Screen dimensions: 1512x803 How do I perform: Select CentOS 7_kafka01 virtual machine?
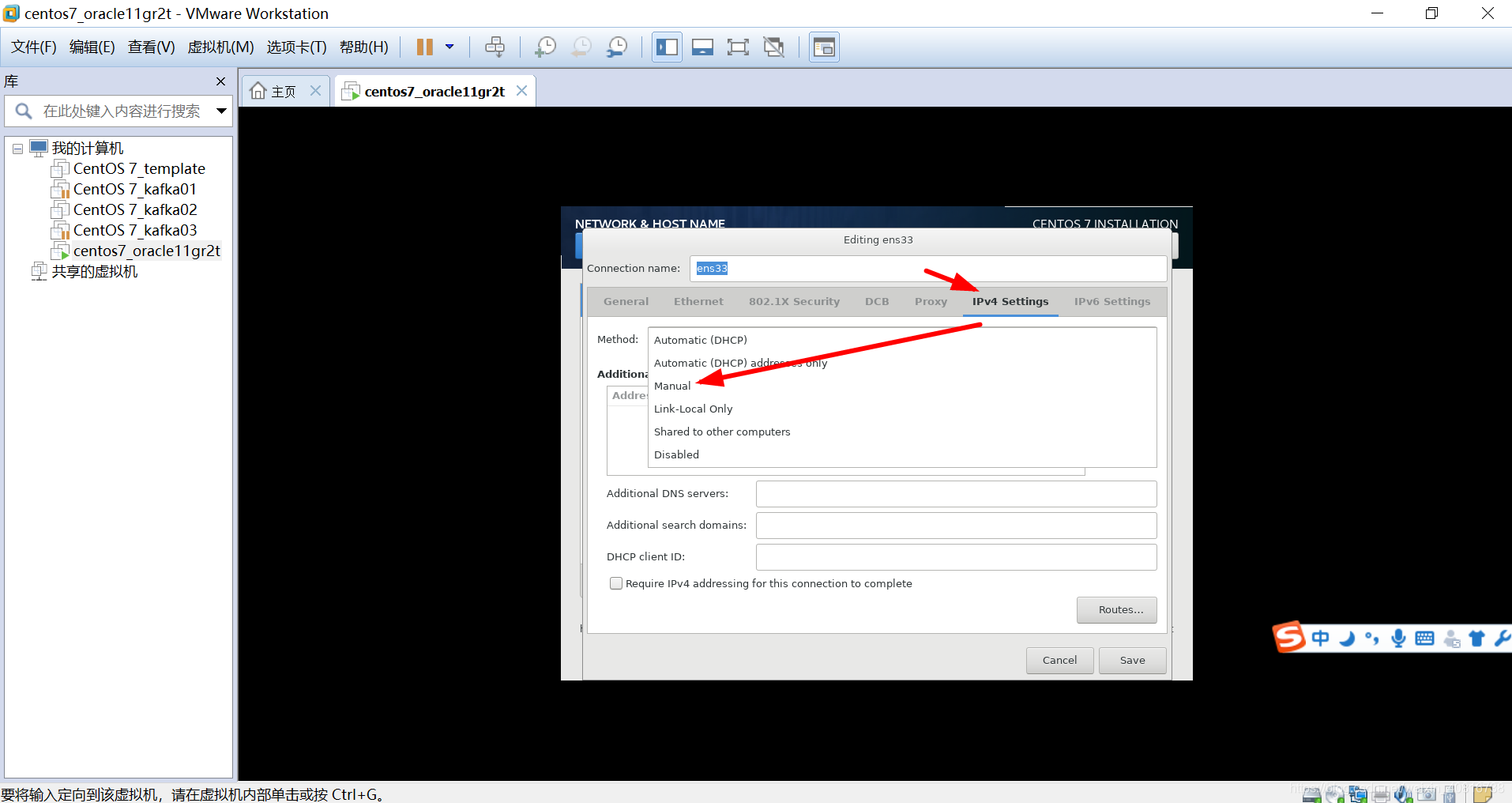pos(135,190)
